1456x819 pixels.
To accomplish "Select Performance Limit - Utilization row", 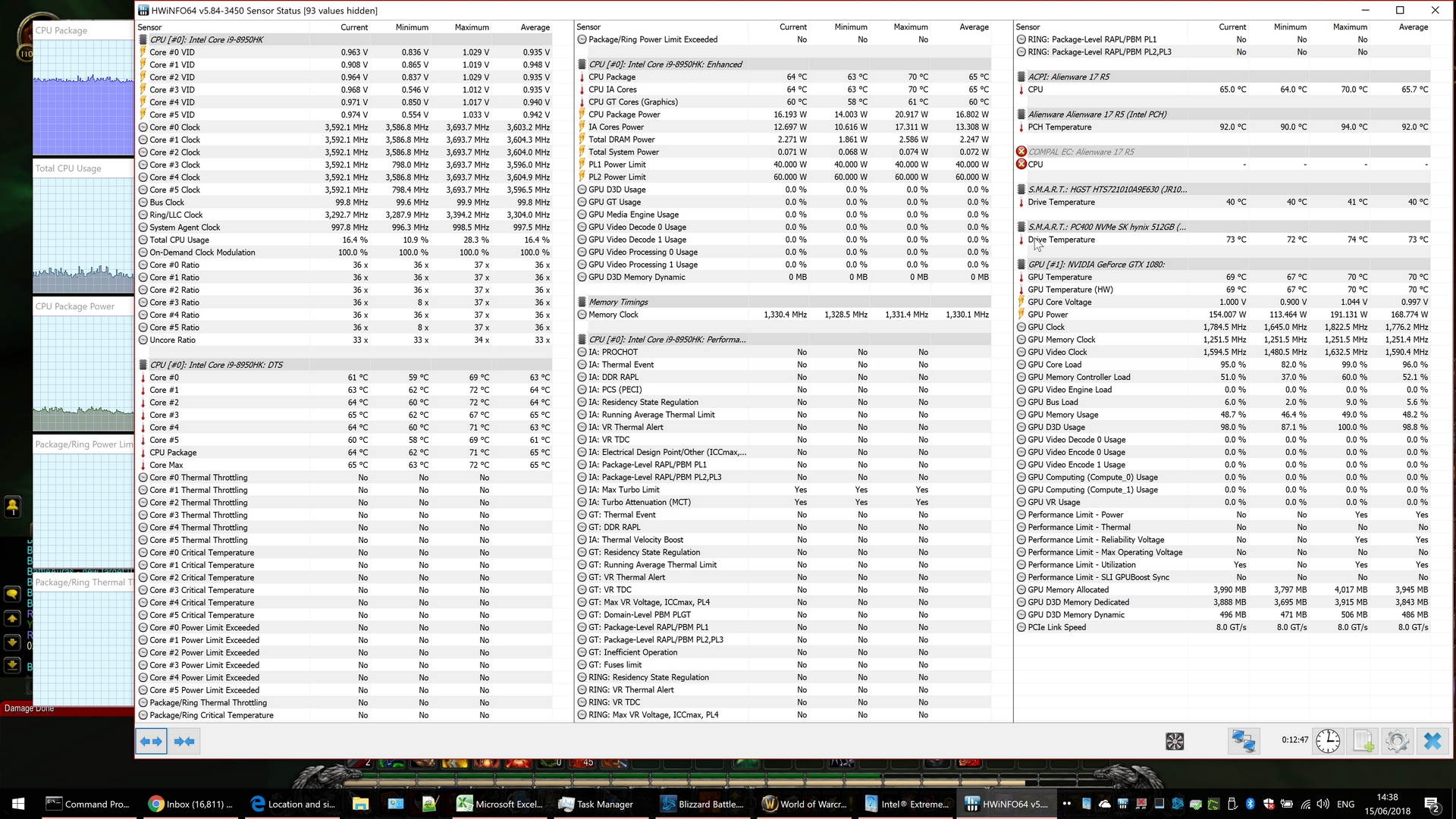I will [1223, 565].
